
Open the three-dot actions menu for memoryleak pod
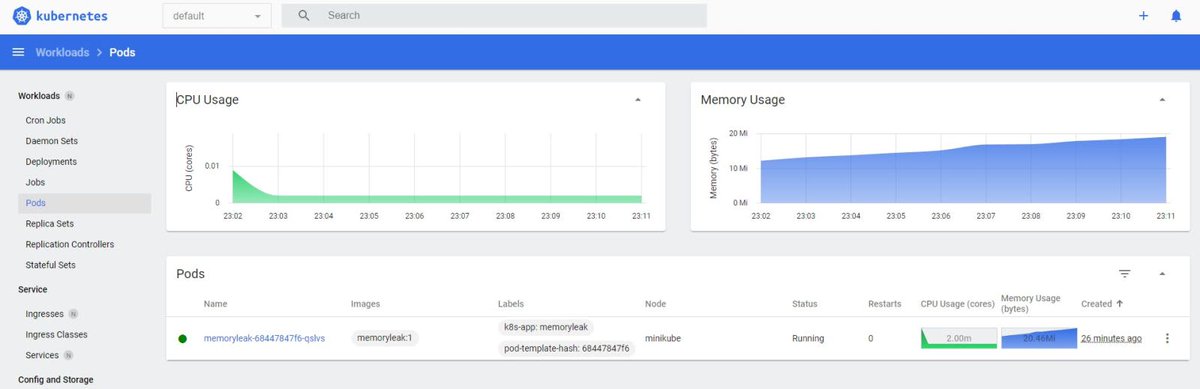(x=1167, y=338)
